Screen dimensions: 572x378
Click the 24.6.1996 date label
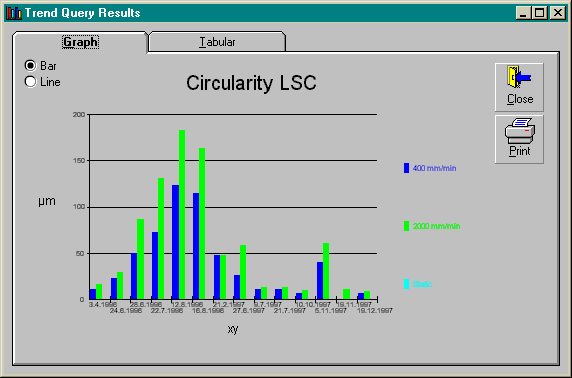(x=125, y=310)
